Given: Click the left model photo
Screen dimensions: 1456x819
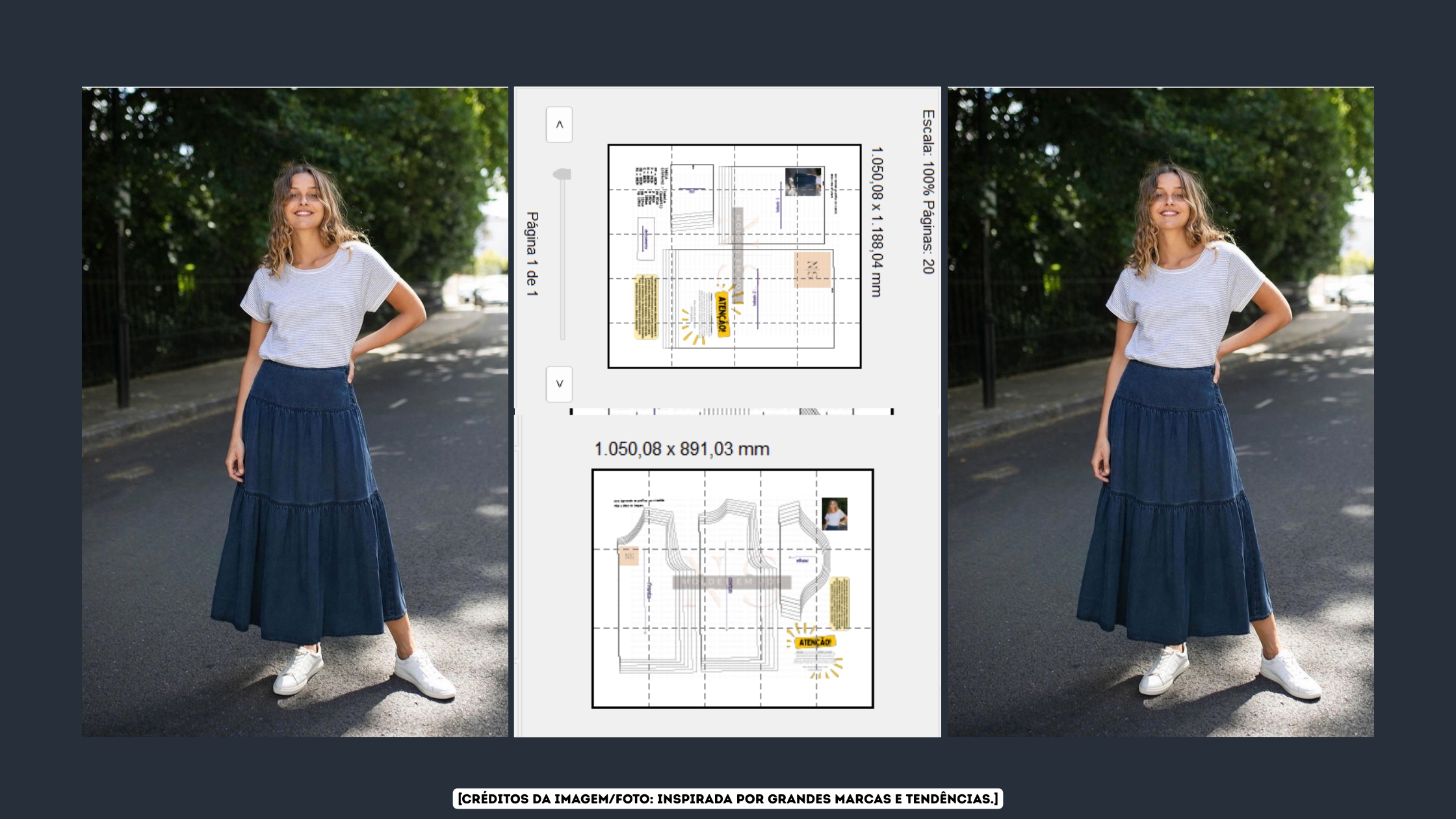Looking at the screenshot, I should pyautogui.click(x=294, y=411).
